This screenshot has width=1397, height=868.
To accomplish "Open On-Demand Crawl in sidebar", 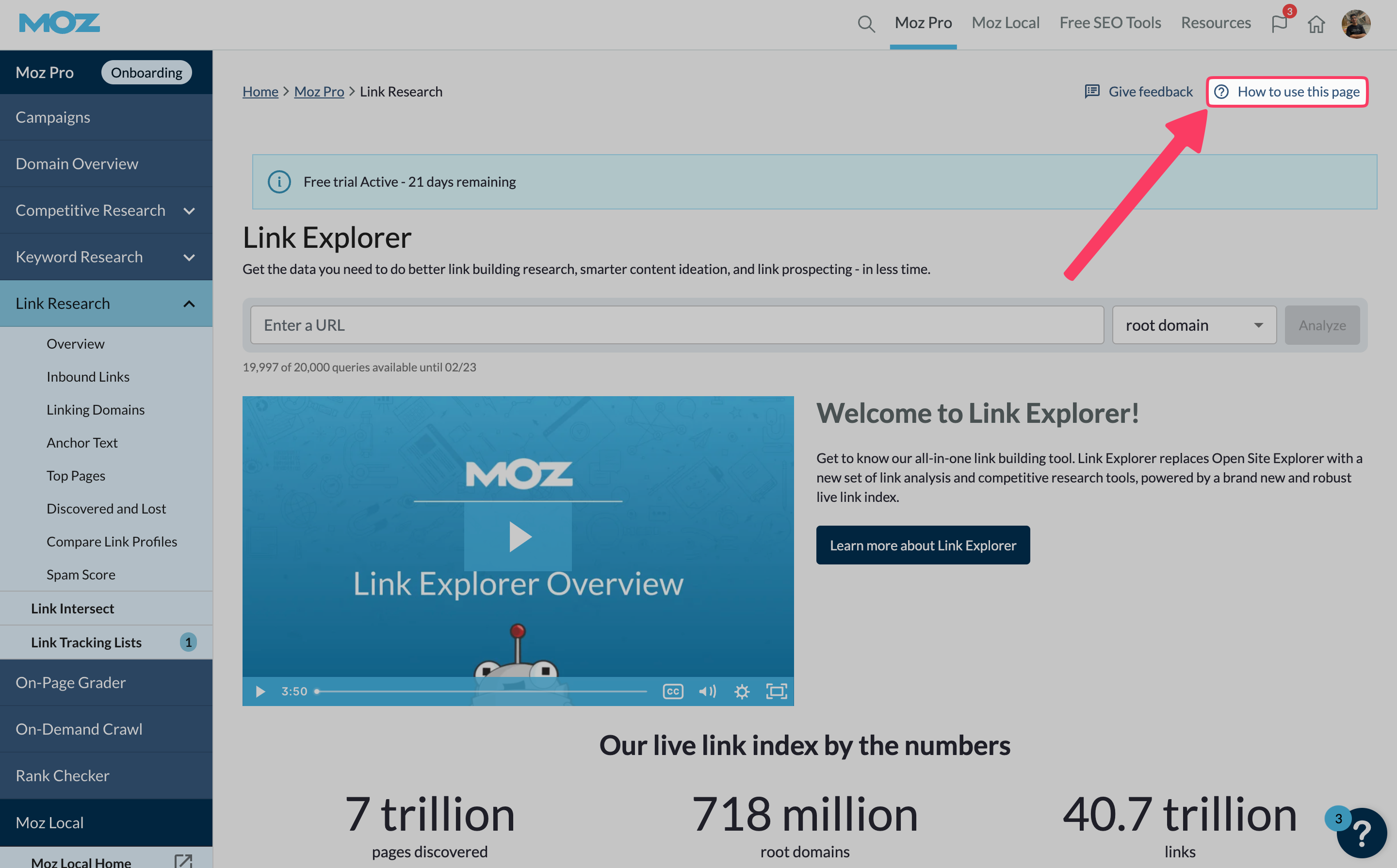I will [106, 729].
